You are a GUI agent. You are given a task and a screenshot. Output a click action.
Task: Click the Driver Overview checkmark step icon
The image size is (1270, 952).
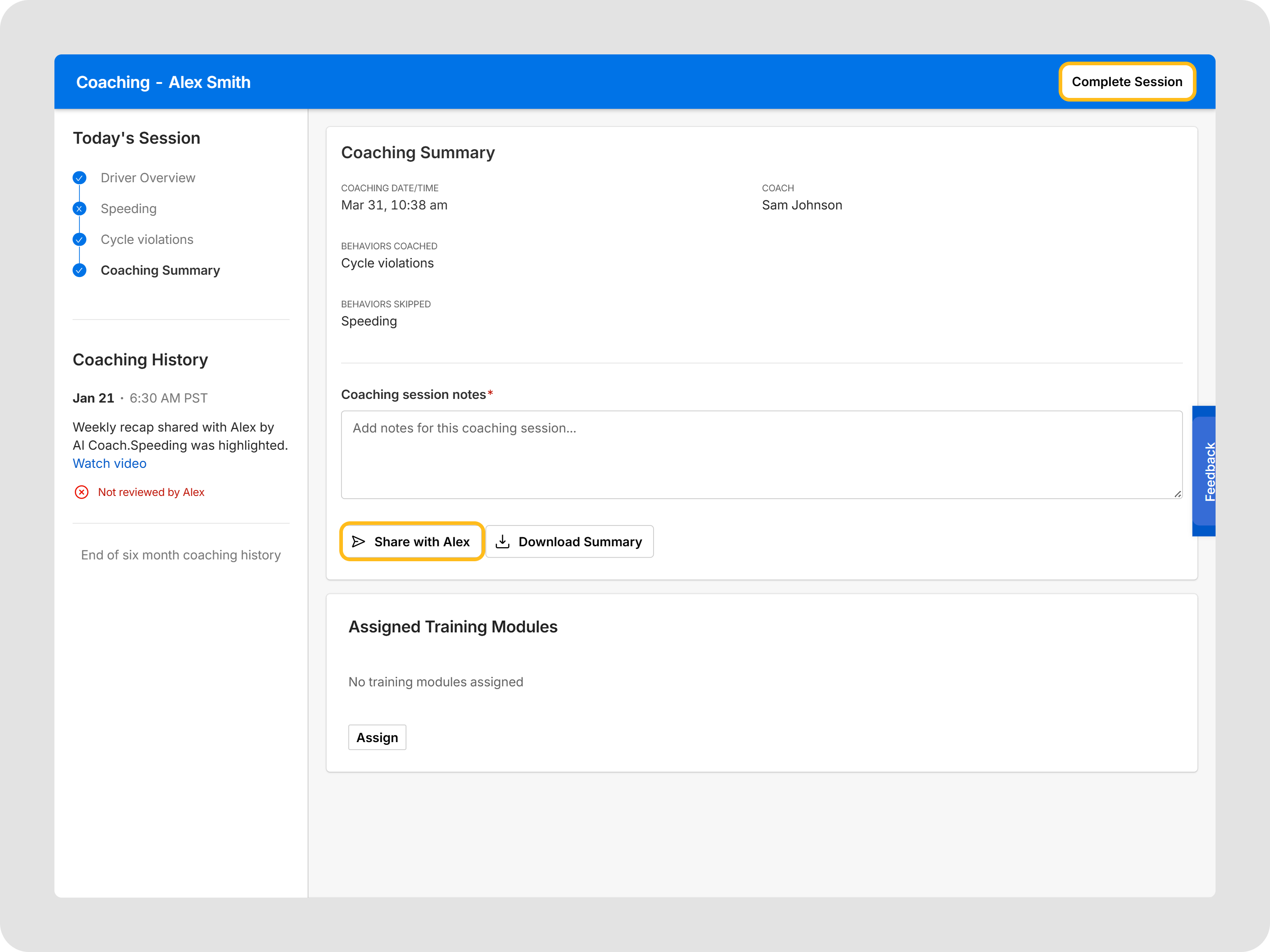[x=79, y=178]
